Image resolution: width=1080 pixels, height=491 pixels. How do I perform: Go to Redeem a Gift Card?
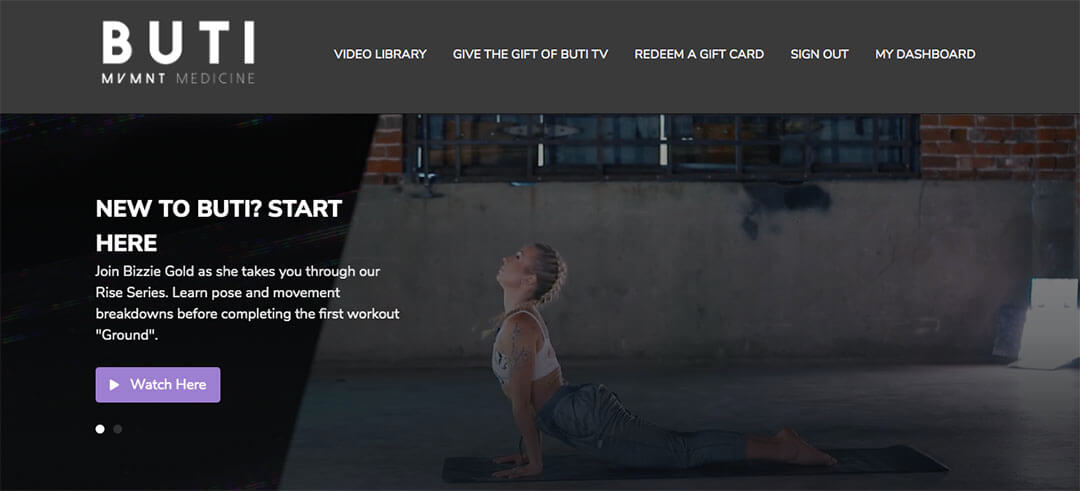coord(699,54)
